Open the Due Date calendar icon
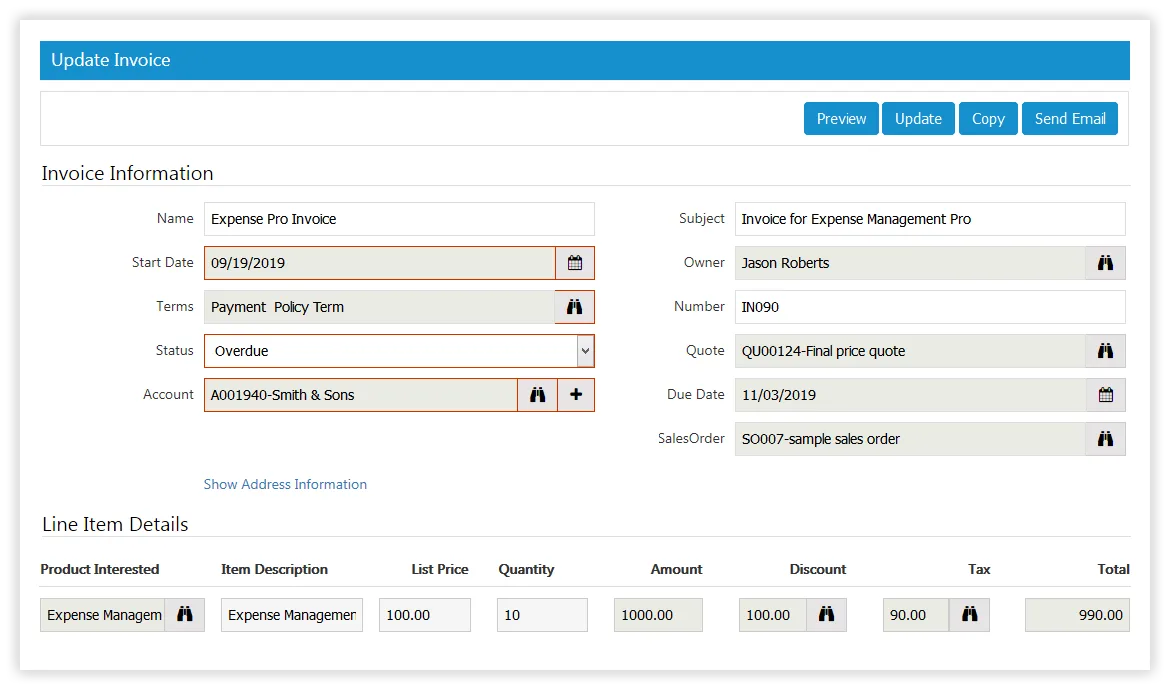Image resolution: width=1170 pixels, height=690 pixels. [1105, 395]
